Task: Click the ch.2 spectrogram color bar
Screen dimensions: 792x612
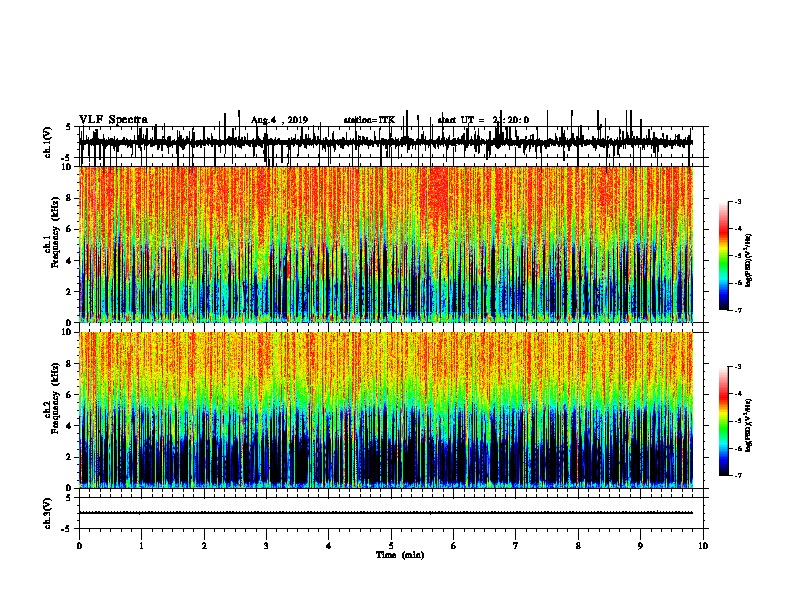Action: click(723, 421)
